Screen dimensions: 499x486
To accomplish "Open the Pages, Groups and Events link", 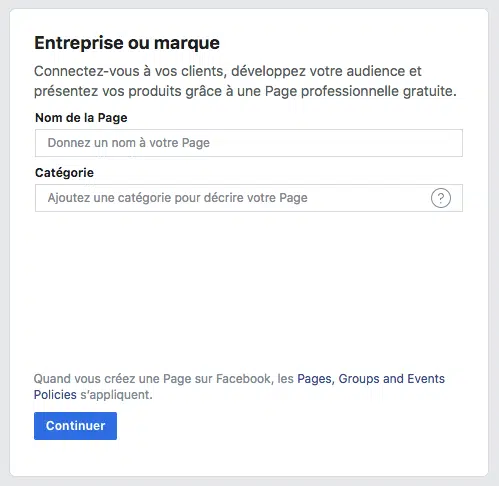I will point(371,379).
